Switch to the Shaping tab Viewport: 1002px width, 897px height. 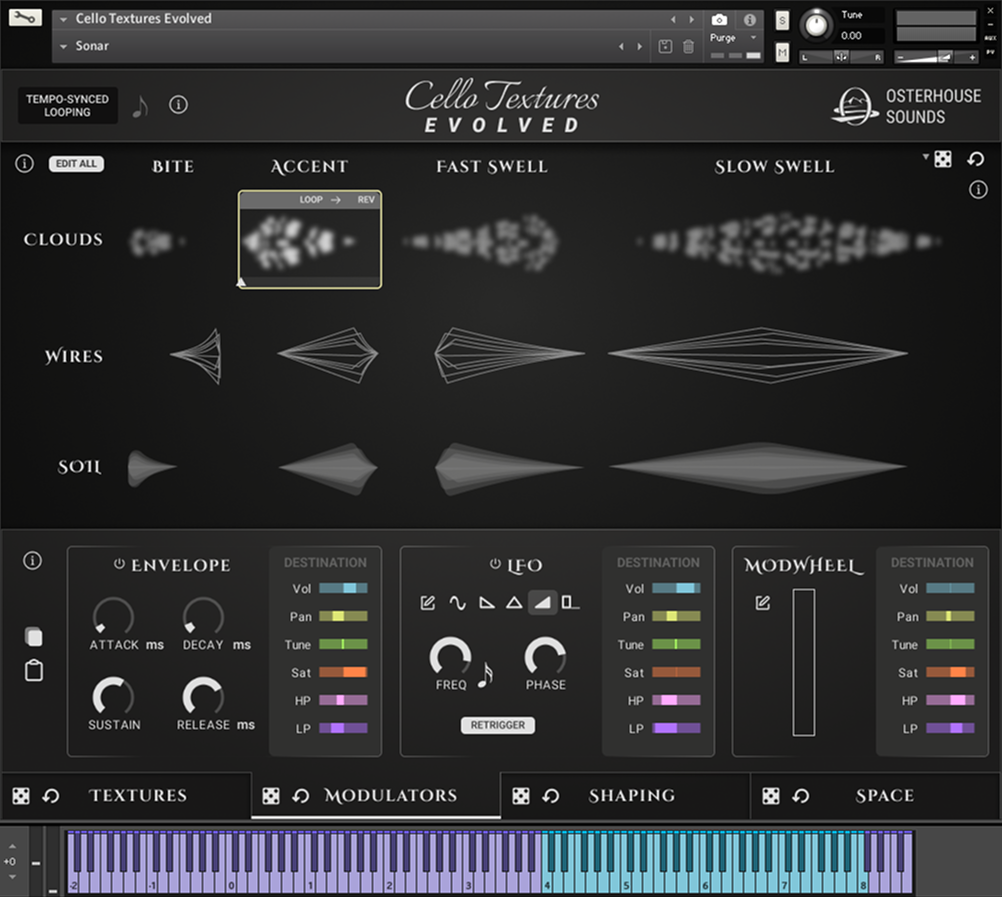(631, 796)
